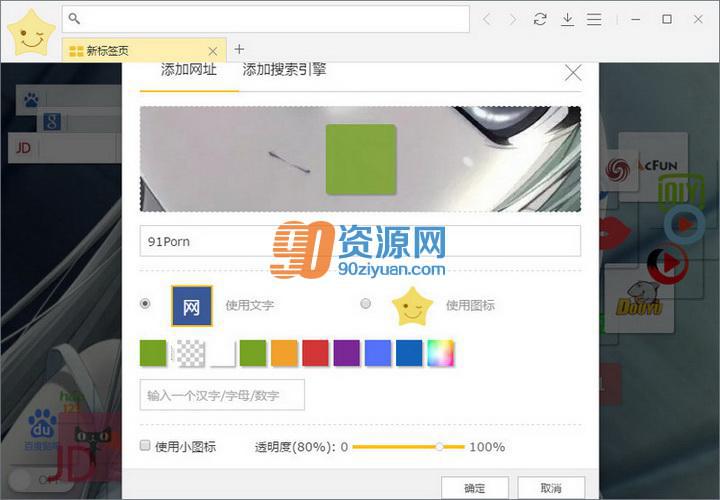Viewport: 720px width, 500px height.
Task: Pick the red color swatch
Action: 315,353
